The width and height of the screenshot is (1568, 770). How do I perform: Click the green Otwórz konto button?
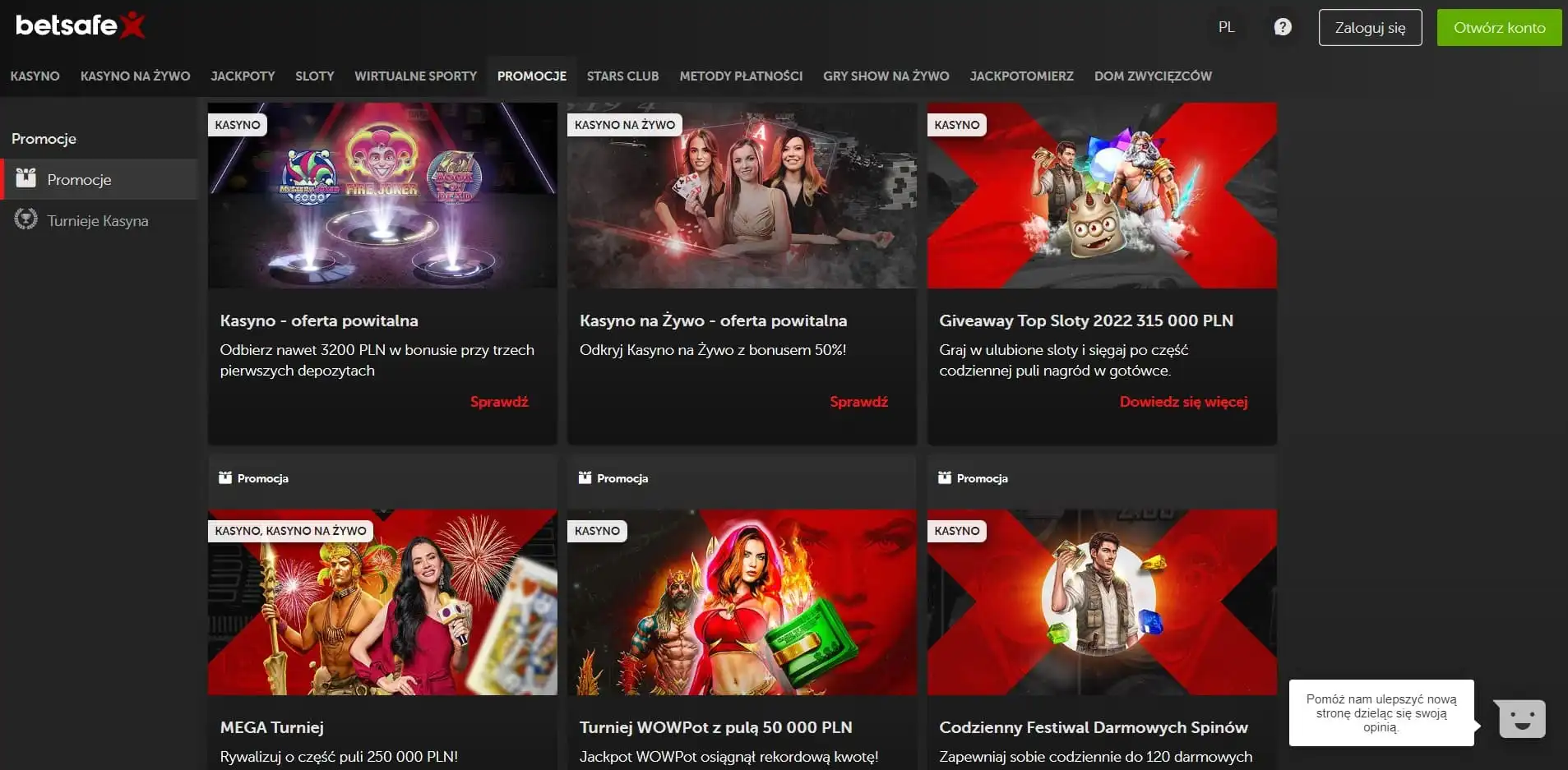click(1499, 27)
